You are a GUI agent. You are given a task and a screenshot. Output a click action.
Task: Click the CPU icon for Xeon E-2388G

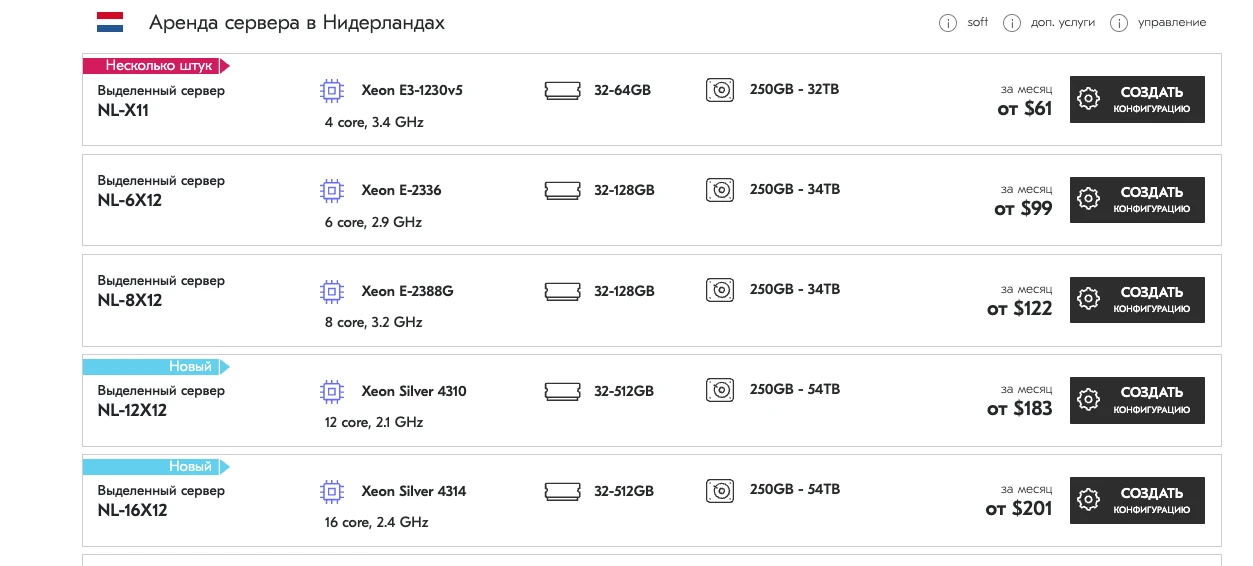[331, 291]
